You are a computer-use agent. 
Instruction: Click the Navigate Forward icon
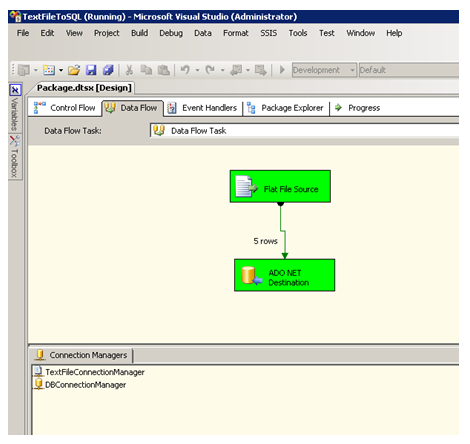261,70
